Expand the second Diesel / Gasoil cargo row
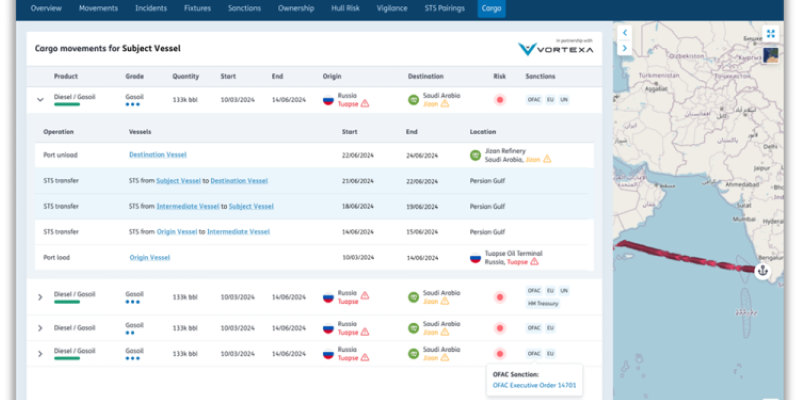The image size is (800, 400). 41,297
